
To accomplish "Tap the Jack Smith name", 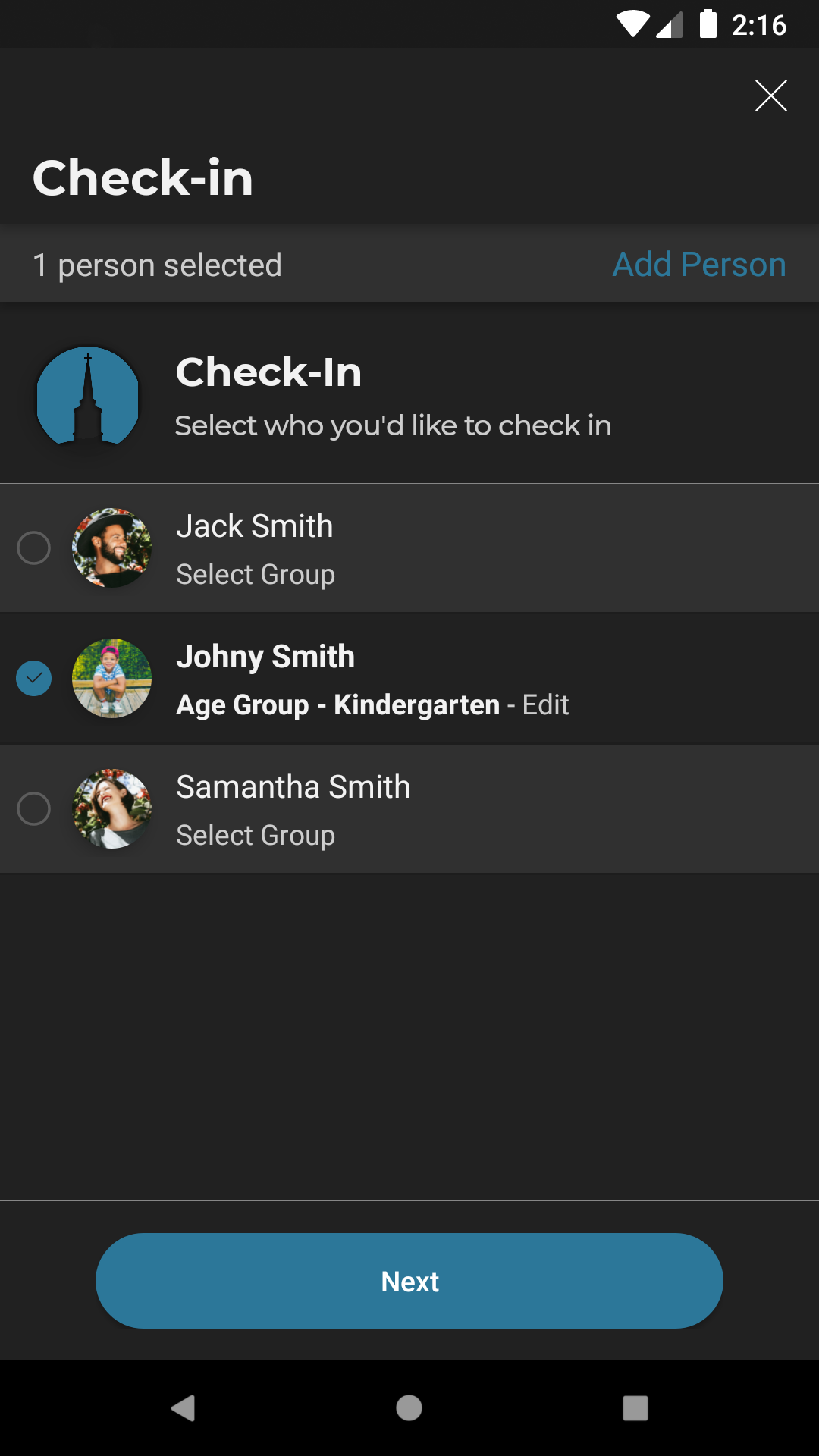I will point(255,526).
